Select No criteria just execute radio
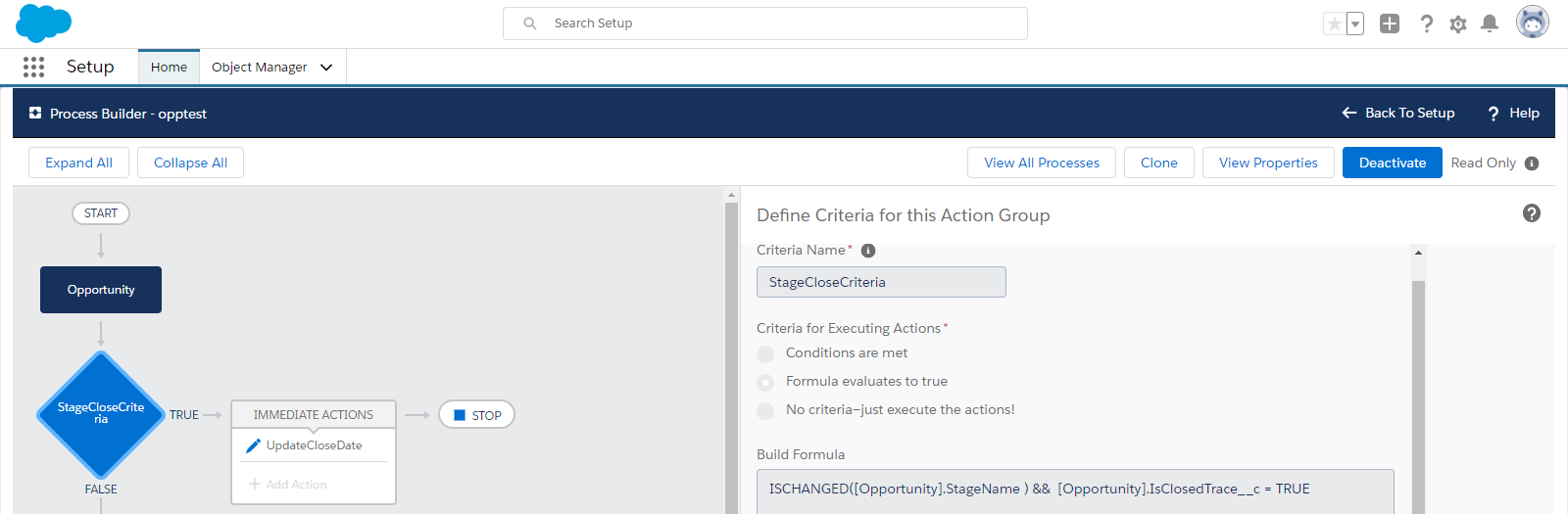Screen dimensions: 1568x514 click(765, 410)
